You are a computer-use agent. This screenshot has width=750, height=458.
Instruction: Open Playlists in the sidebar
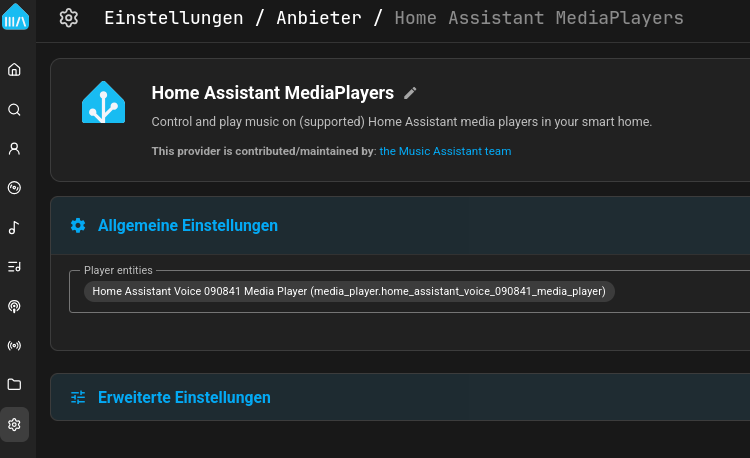click(x=14, y=267)
